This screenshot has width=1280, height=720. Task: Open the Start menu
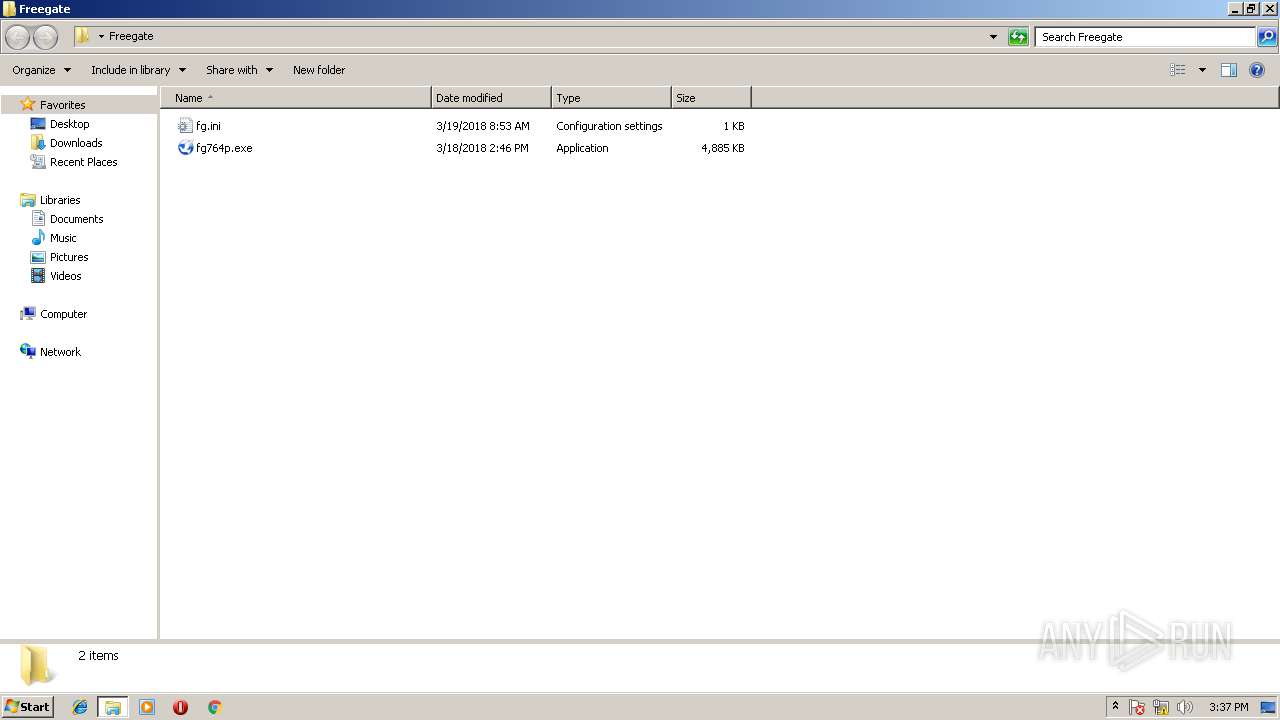(27, 706)
